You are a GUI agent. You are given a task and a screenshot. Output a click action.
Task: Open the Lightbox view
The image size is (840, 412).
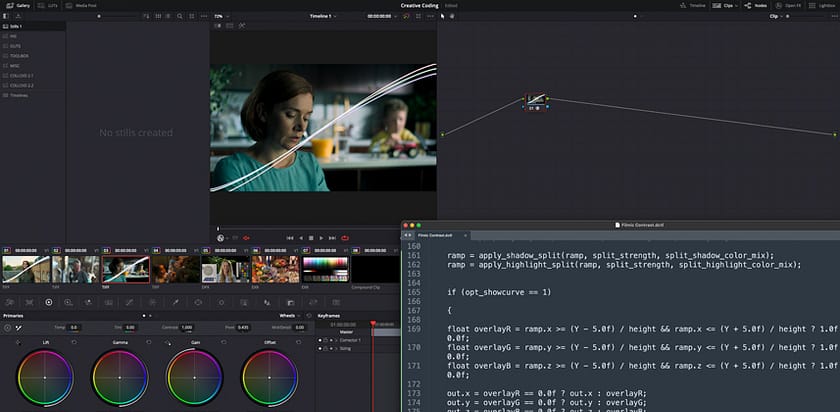click(822, 5)
